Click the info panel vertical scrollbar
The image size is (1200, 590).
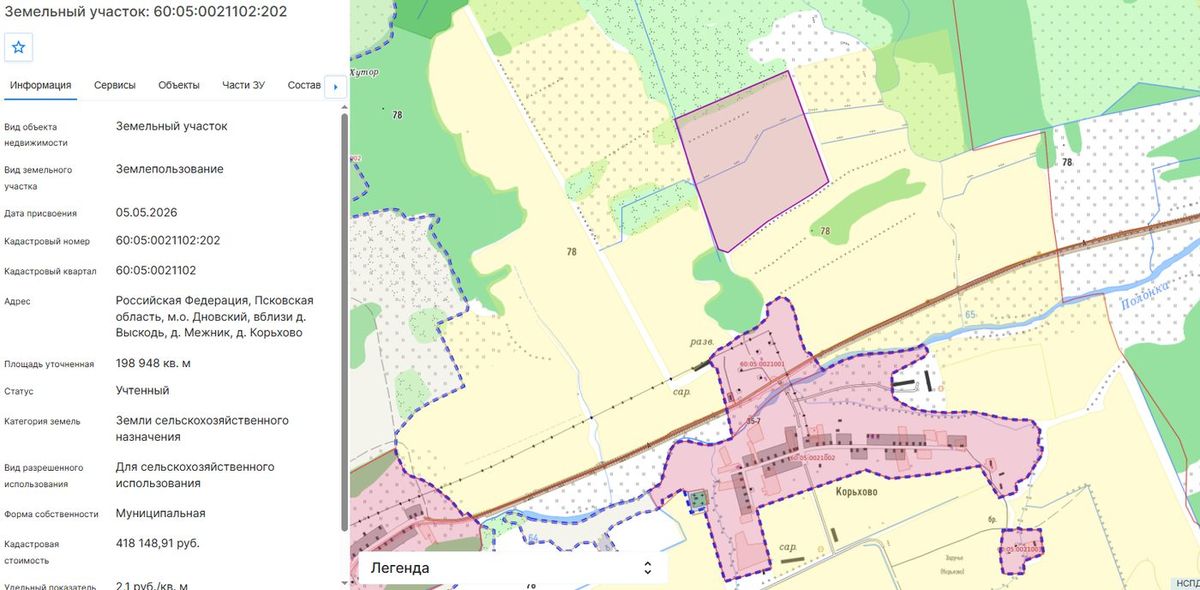[346, 320]
